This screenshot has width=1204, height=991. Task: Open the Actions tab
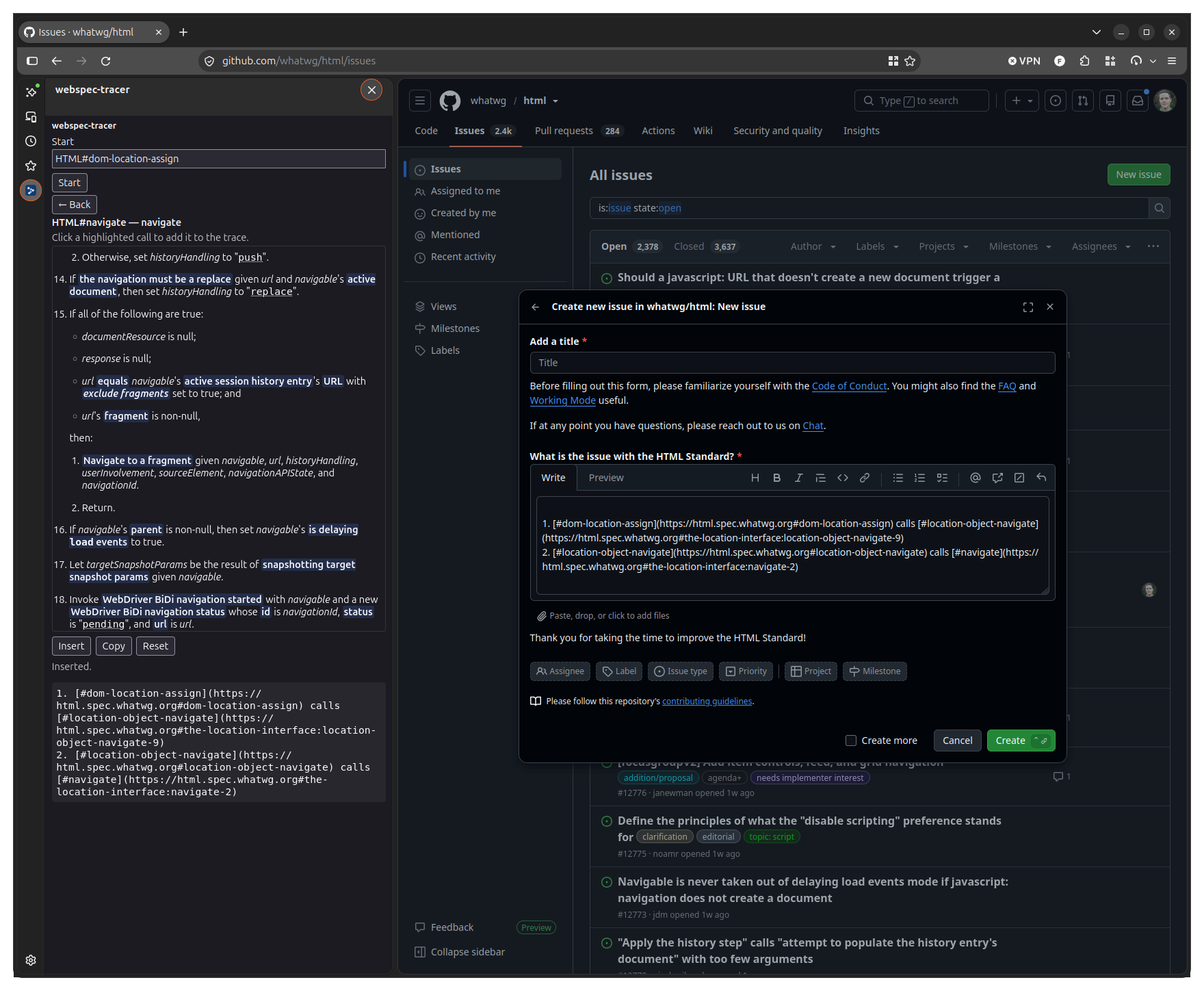658,131
